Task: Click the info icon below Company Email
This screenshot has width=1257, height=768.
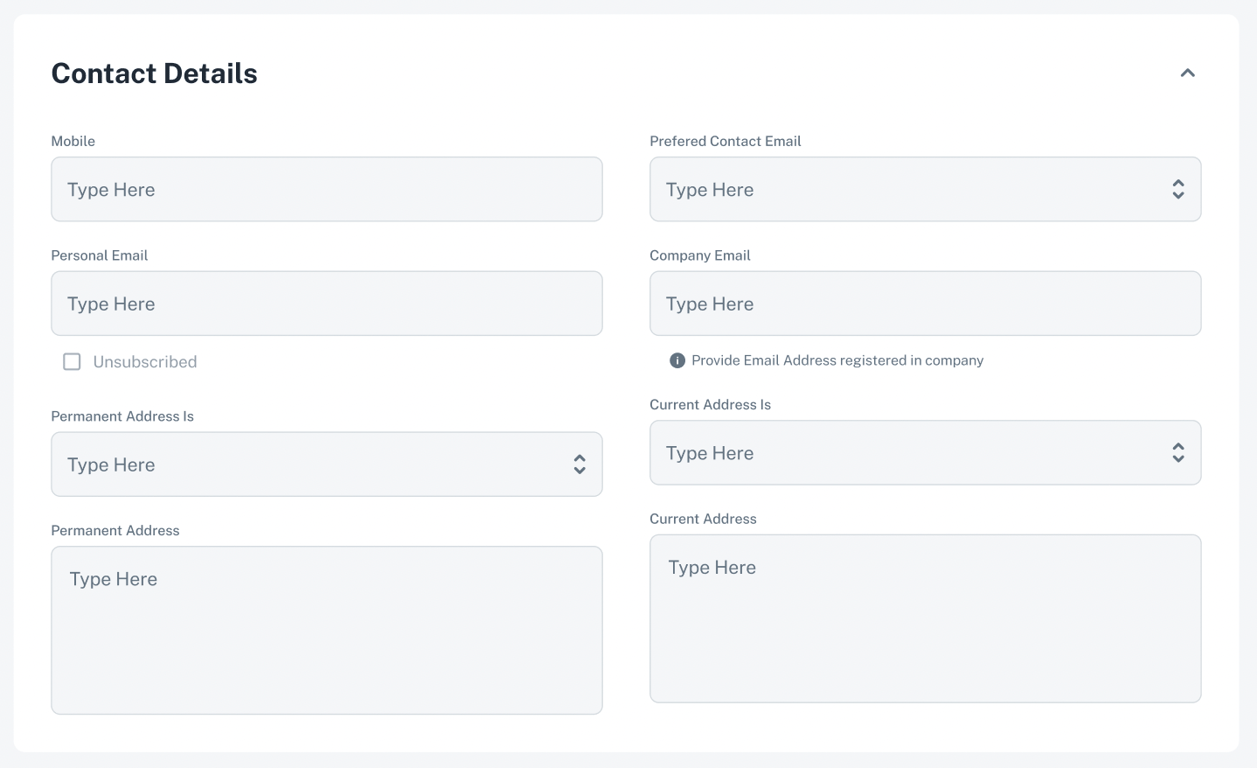Action: [677, 361]
